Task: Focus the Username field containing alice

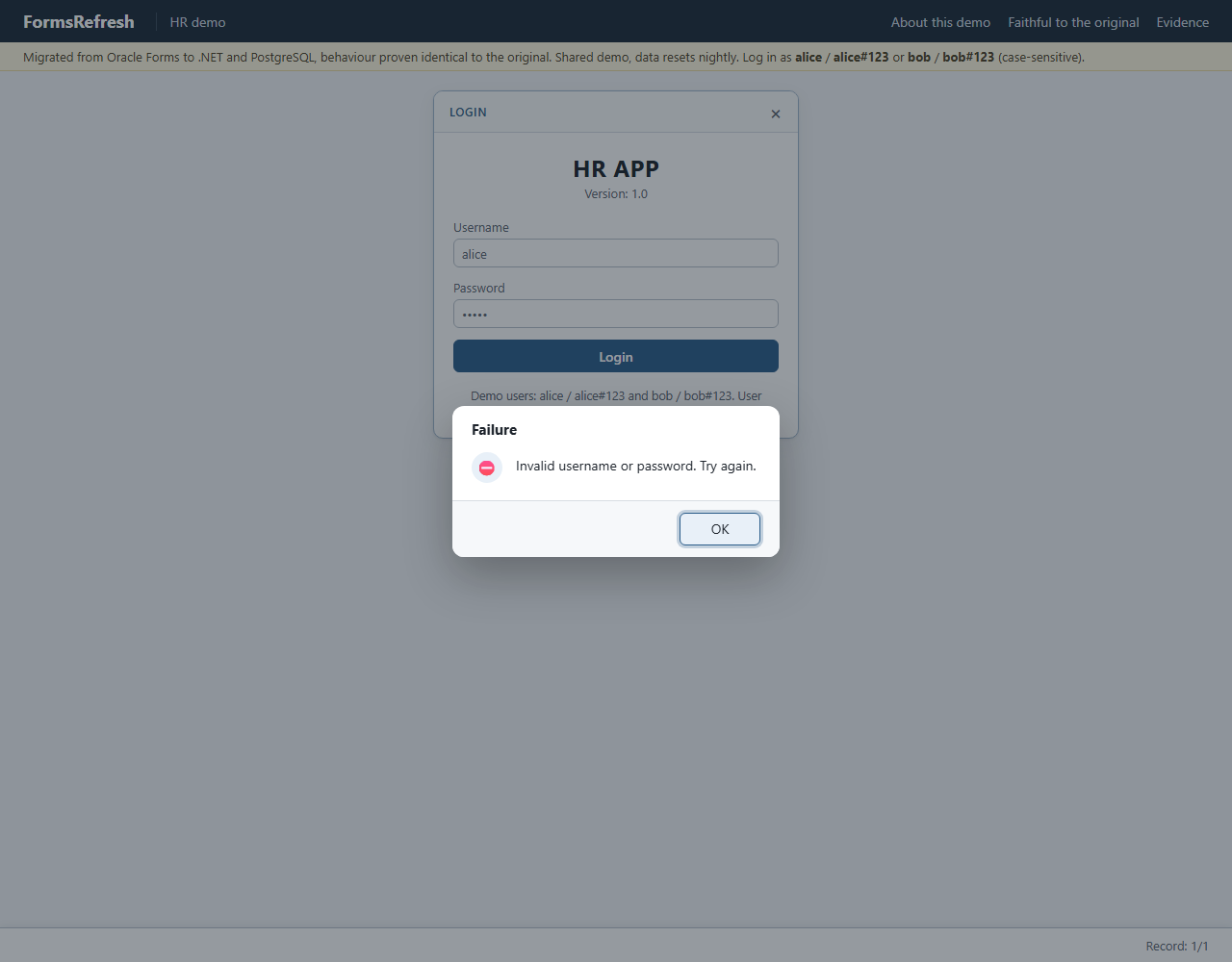Action: pos(616,253)
